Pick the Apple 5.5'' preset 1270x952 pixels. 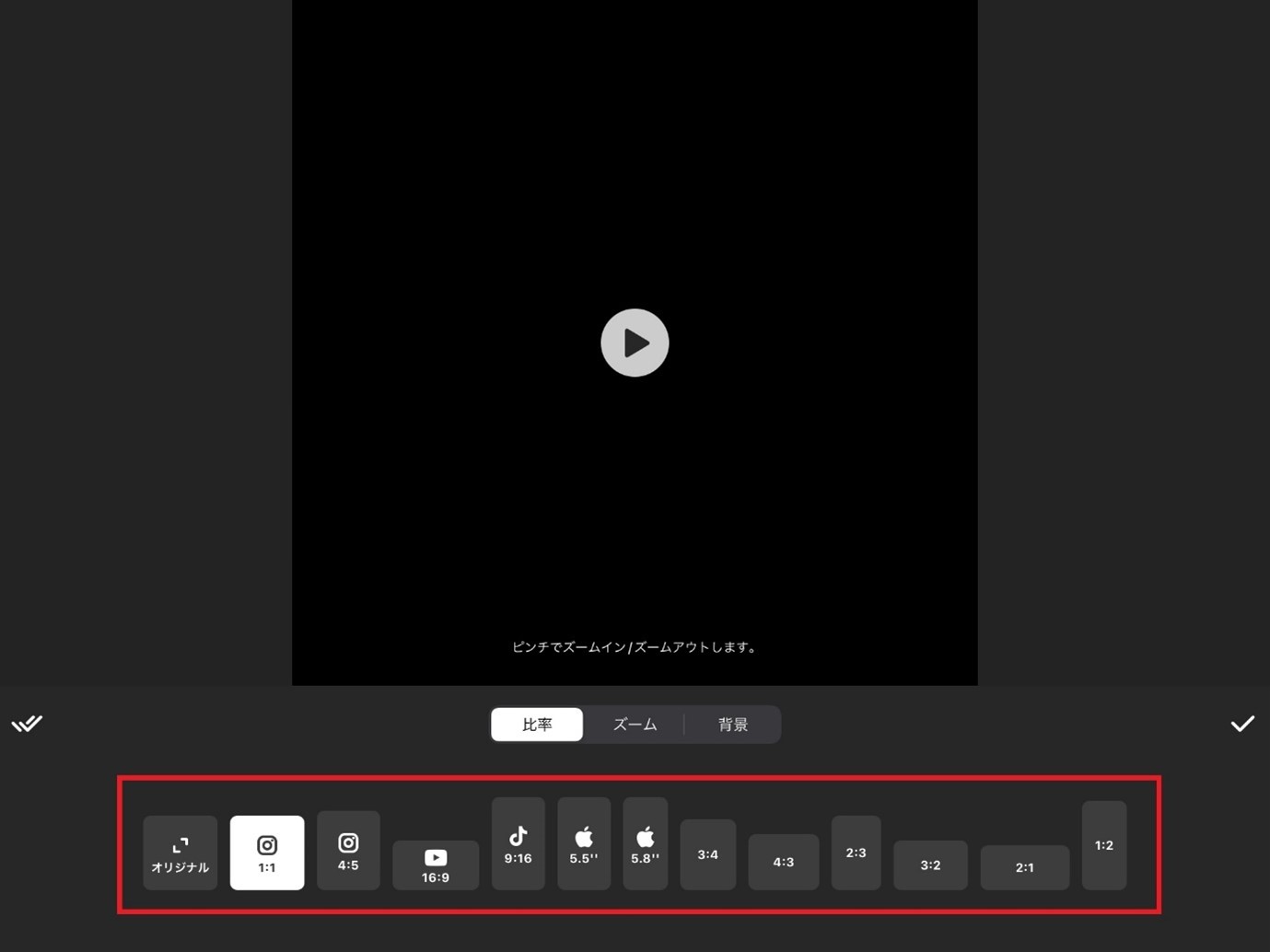pos(584,843)
